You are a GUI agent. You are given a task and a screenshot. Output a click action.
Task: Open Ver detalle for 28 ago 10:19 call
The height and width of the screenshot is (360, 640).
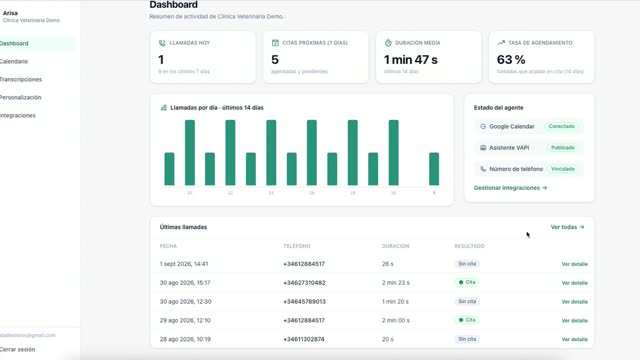tap(575, 339)
